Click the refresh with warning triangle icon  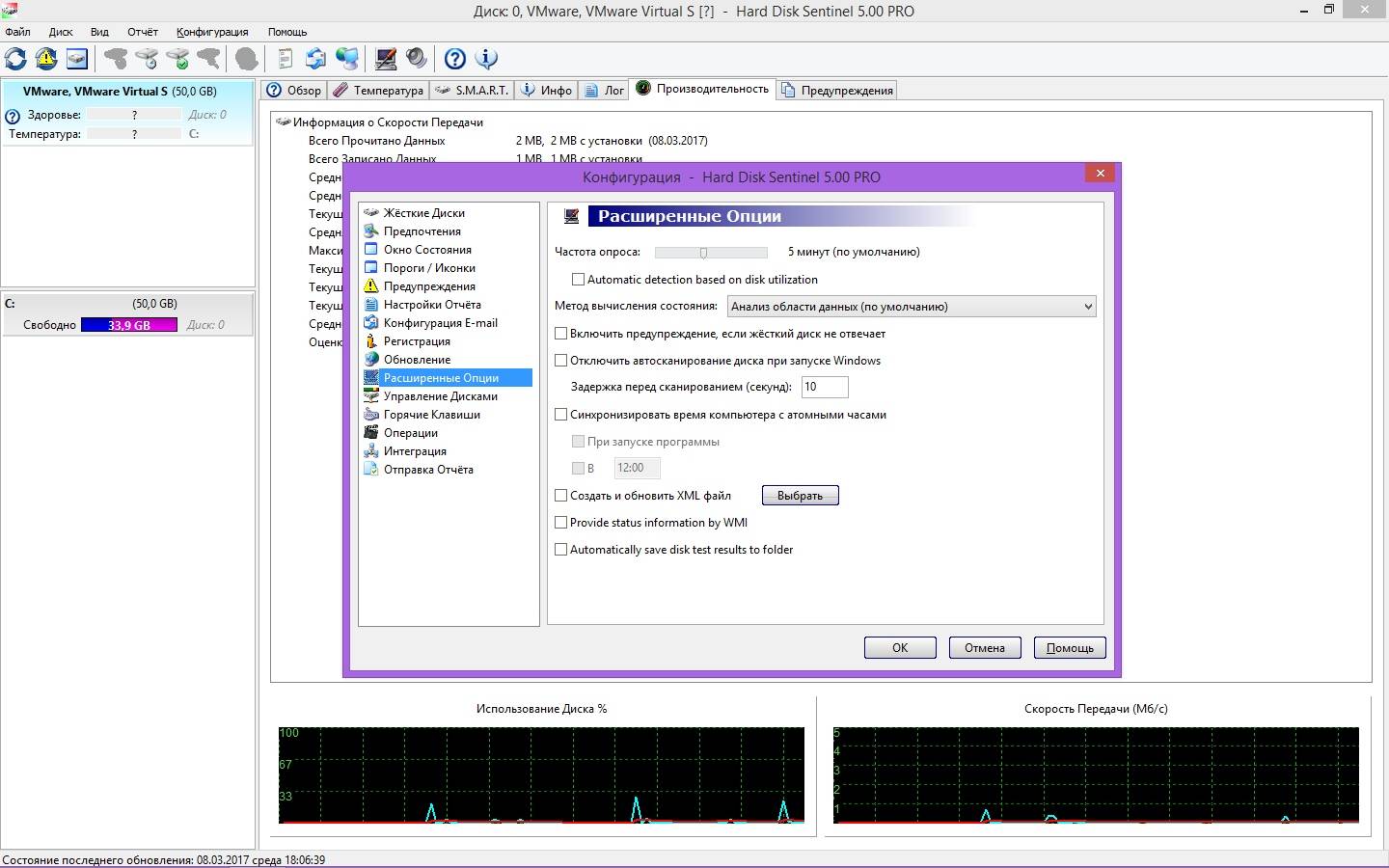point(46,59)
